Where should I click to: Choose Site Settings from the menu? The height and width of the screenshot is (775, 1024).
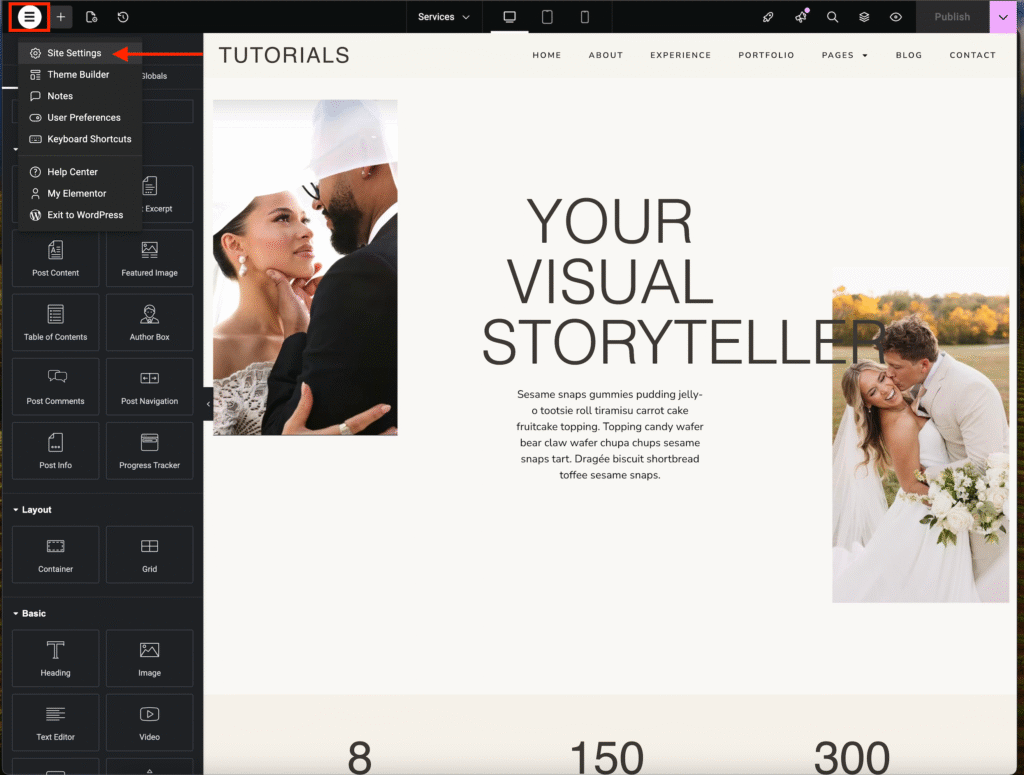[x=74, y=53]
